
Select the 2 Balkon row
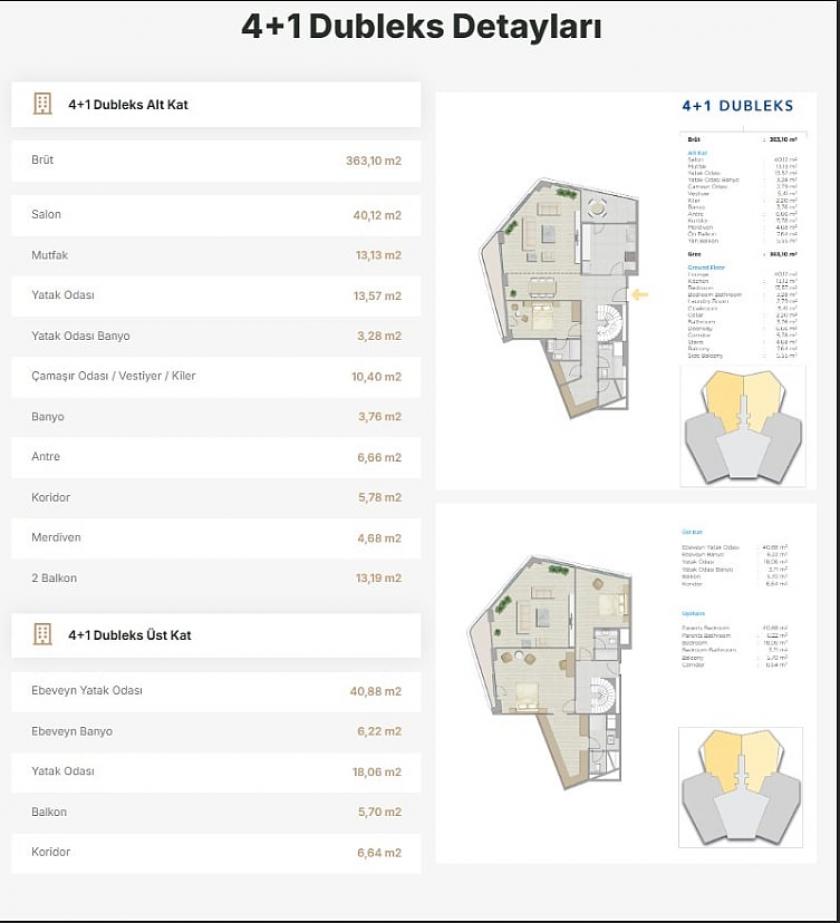pos(215,578)
